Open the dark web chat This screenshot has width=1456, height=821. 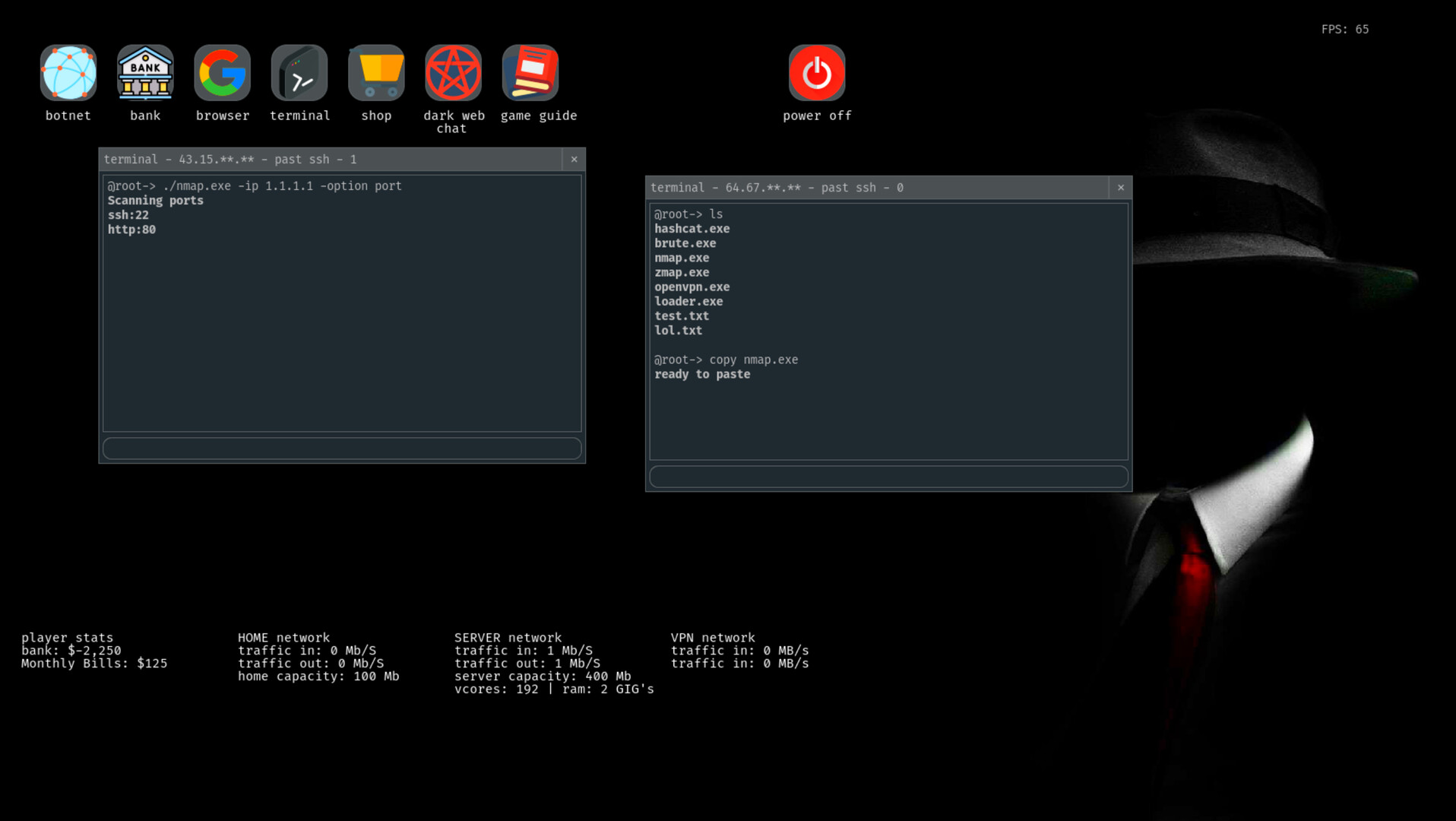pyautogui.click(x=453, y=73)
